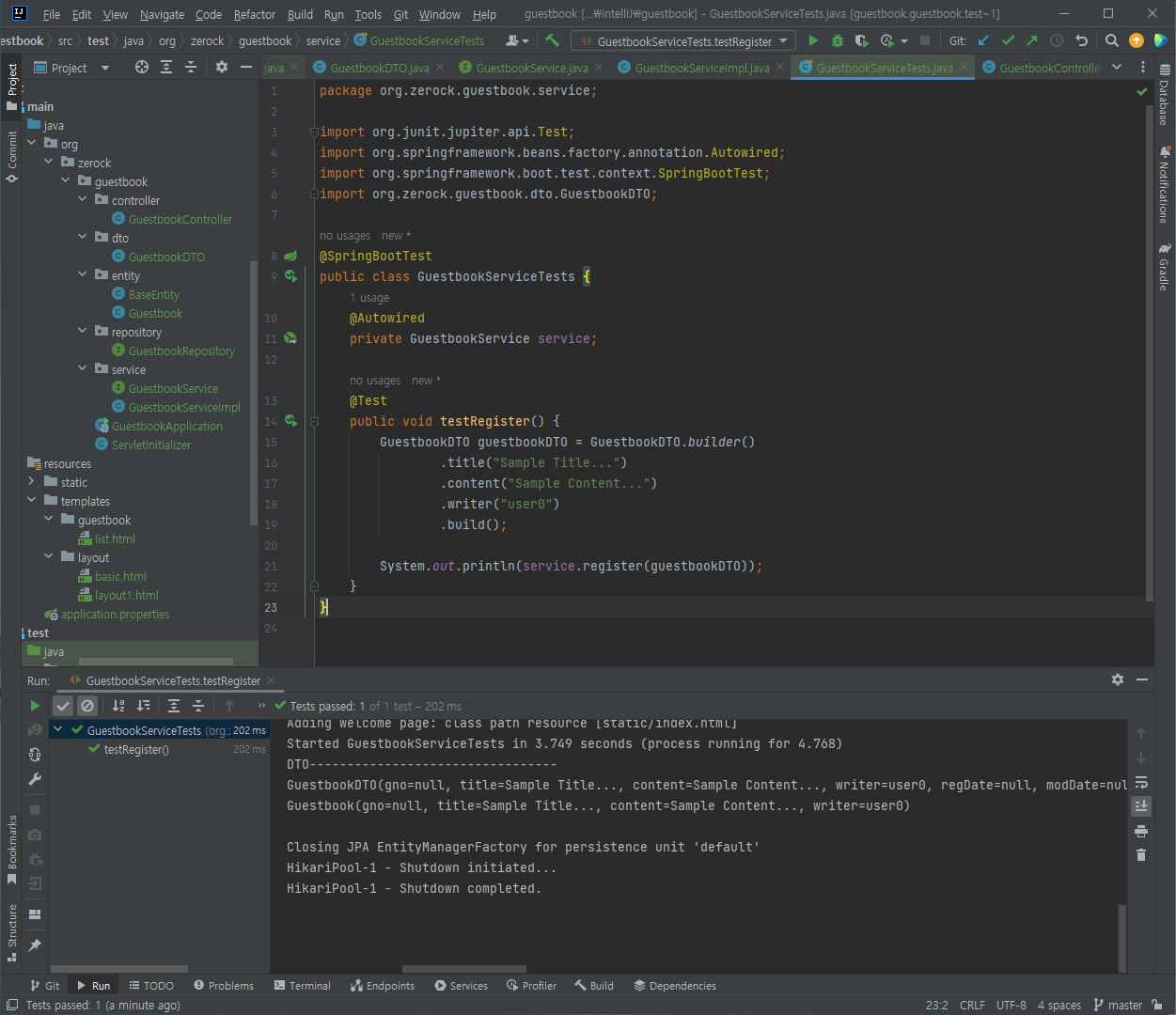The height and width of the screenshot is (1015, 1176).
Task: Click Git update project arrow
Action: 983,40
